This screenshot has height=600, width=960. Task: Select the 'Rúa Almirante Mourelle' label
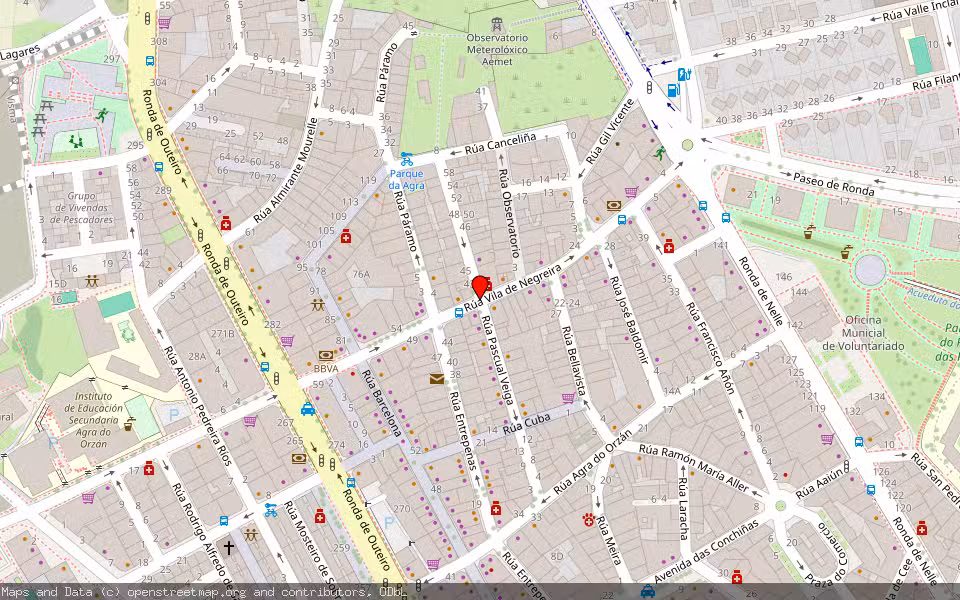tap(286, 170)
